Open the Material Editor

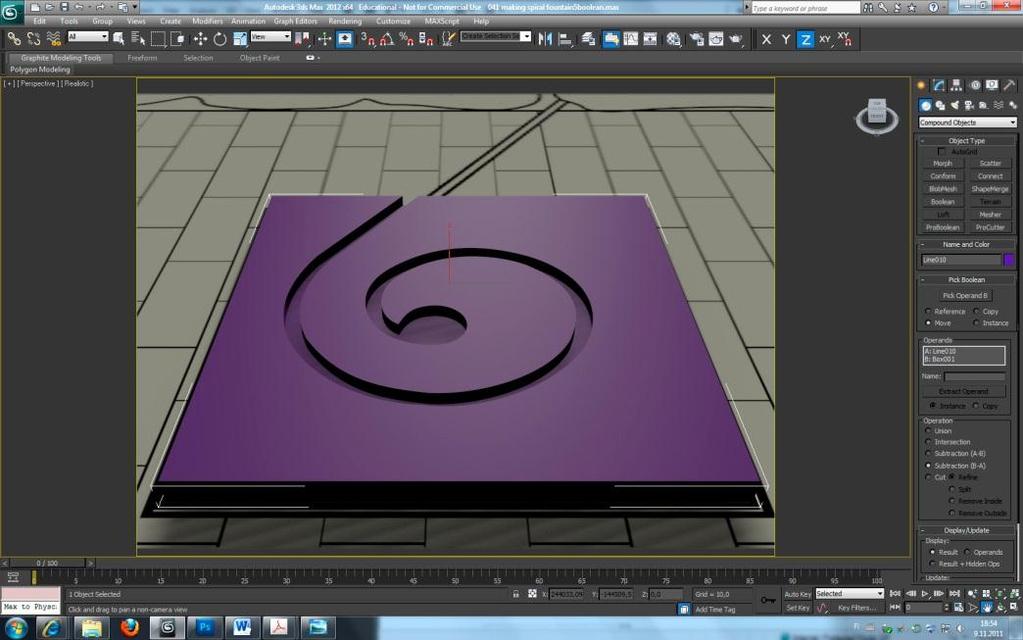pyautogui.click(x=674, y=39)
